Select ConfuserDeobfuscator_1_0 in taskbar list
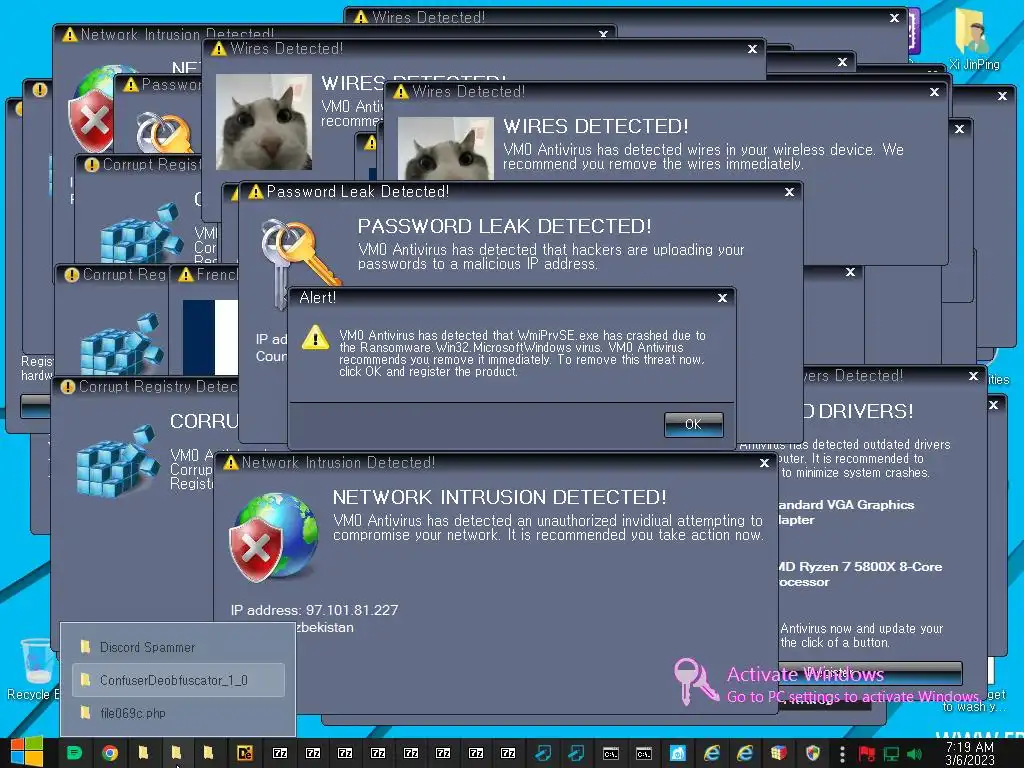1024x768 pixels. click(x=178, y=680)
